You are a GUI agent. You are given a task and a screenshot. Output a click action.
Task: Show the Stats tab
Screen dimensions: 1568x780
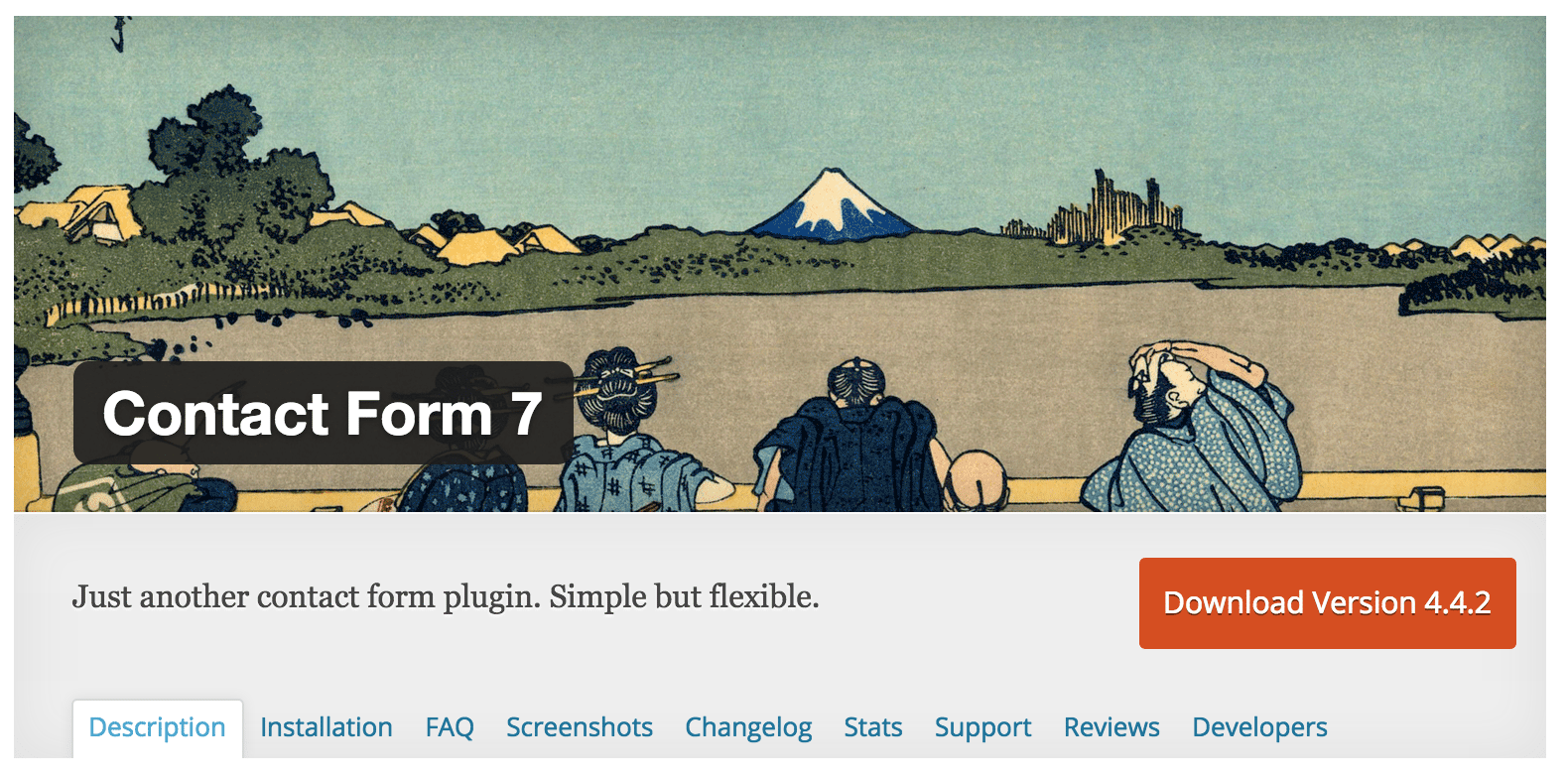coord(873,727)
